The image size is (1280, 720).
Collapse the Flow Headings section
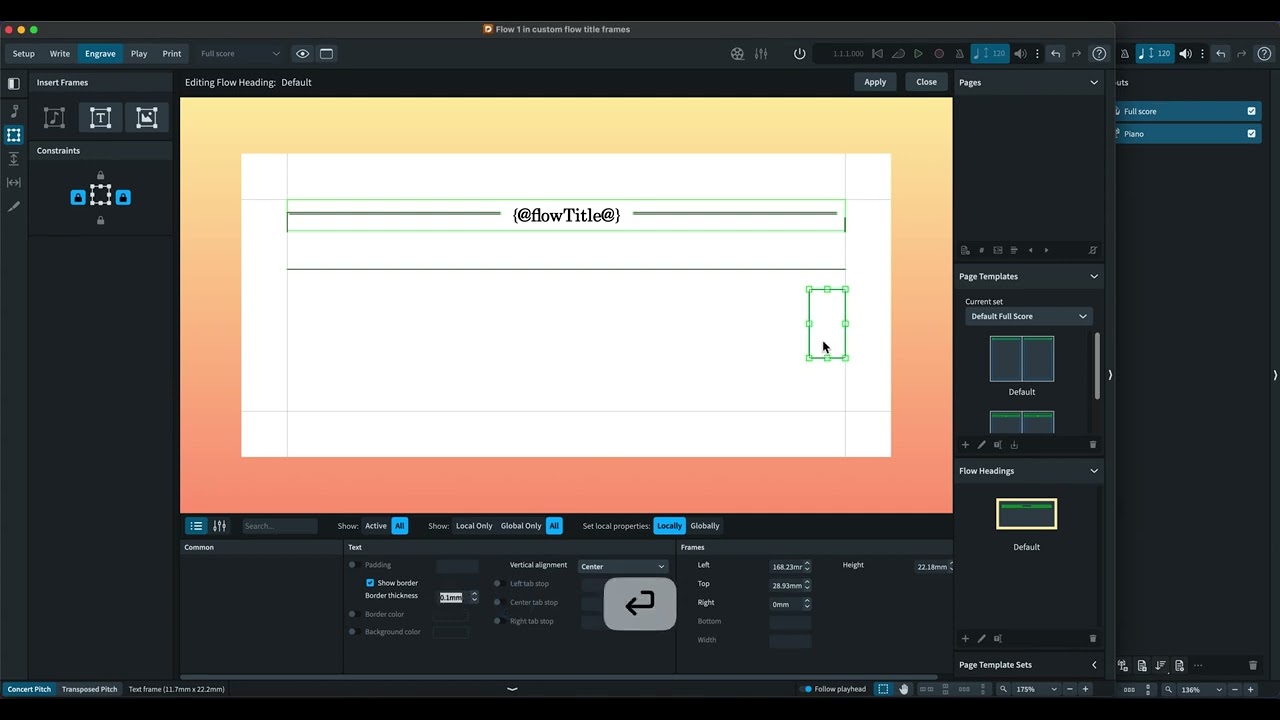pyautogui.click(x=1094, y=471)
